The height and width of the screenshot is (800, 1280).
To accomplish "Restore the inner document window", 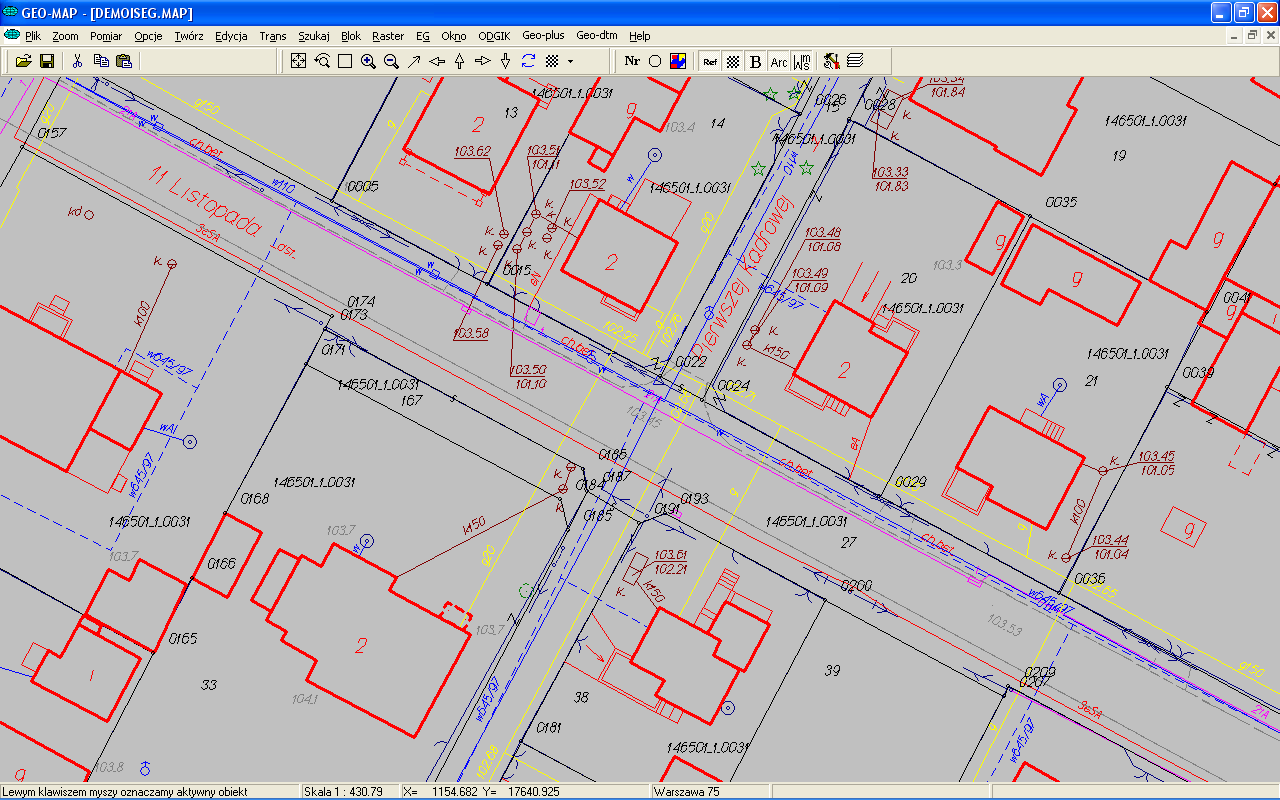I will point(1252,36).
